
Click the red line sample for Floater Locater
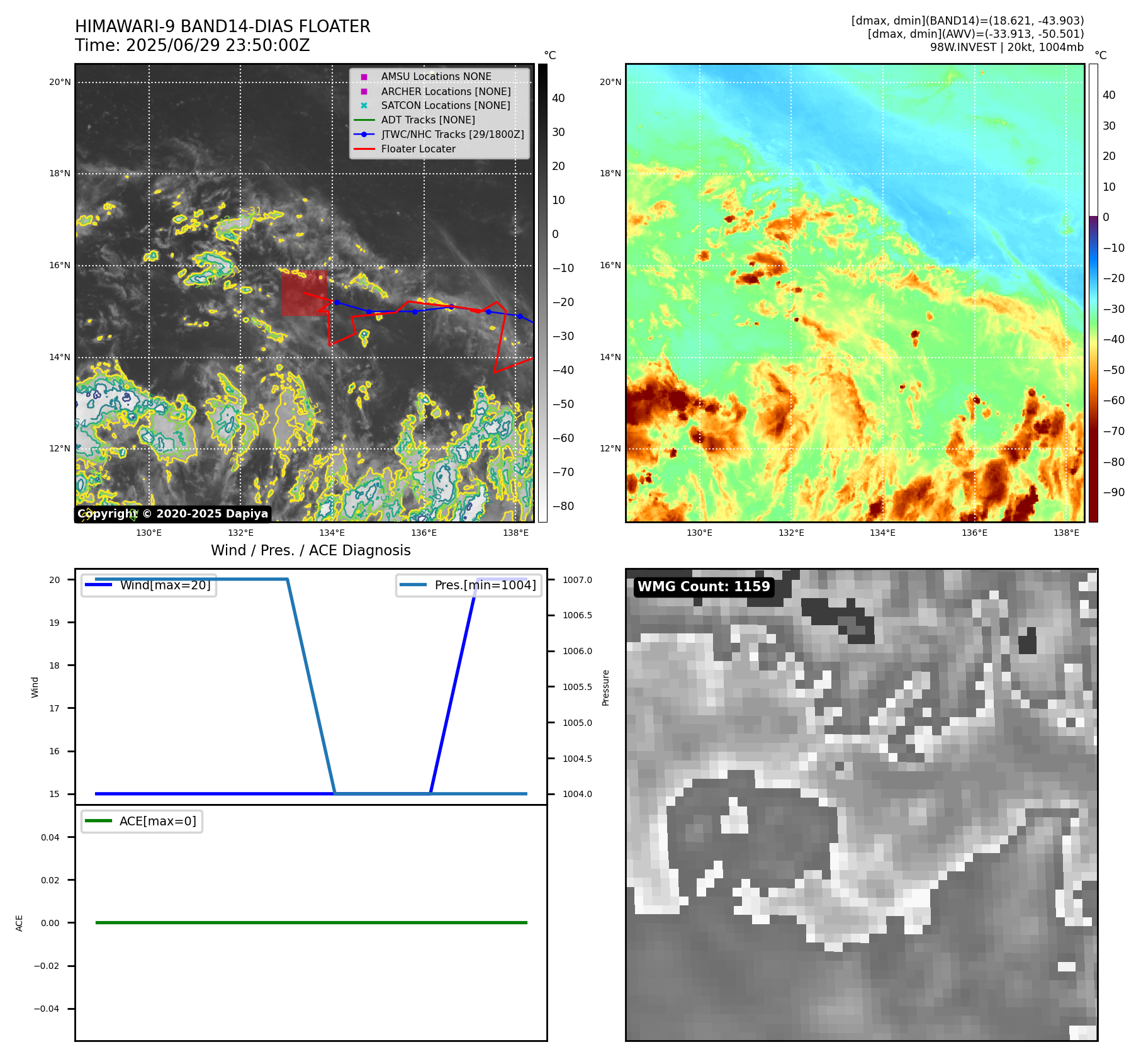pos(364,149)
